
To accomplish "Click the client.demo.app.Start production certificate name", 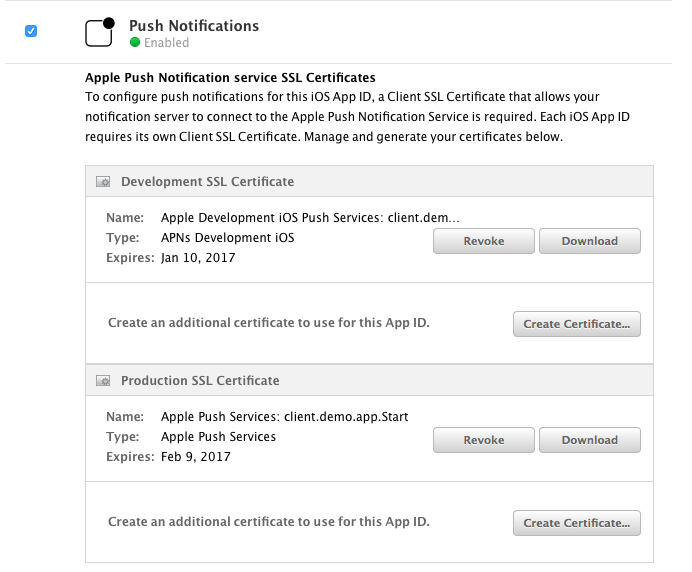I will (284, 417).
